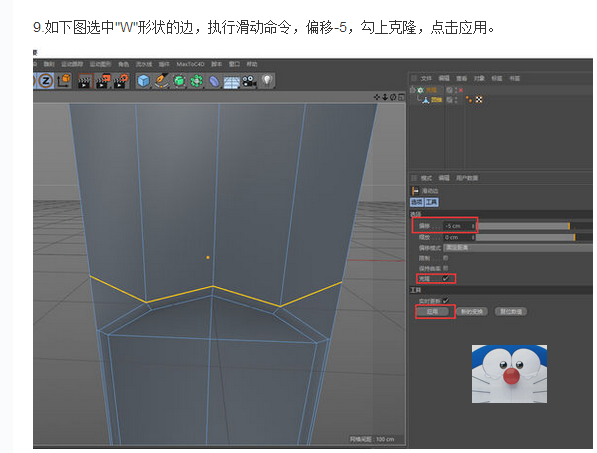
Task: Toggle the Z axis lock icon
Action: (46, 81)
